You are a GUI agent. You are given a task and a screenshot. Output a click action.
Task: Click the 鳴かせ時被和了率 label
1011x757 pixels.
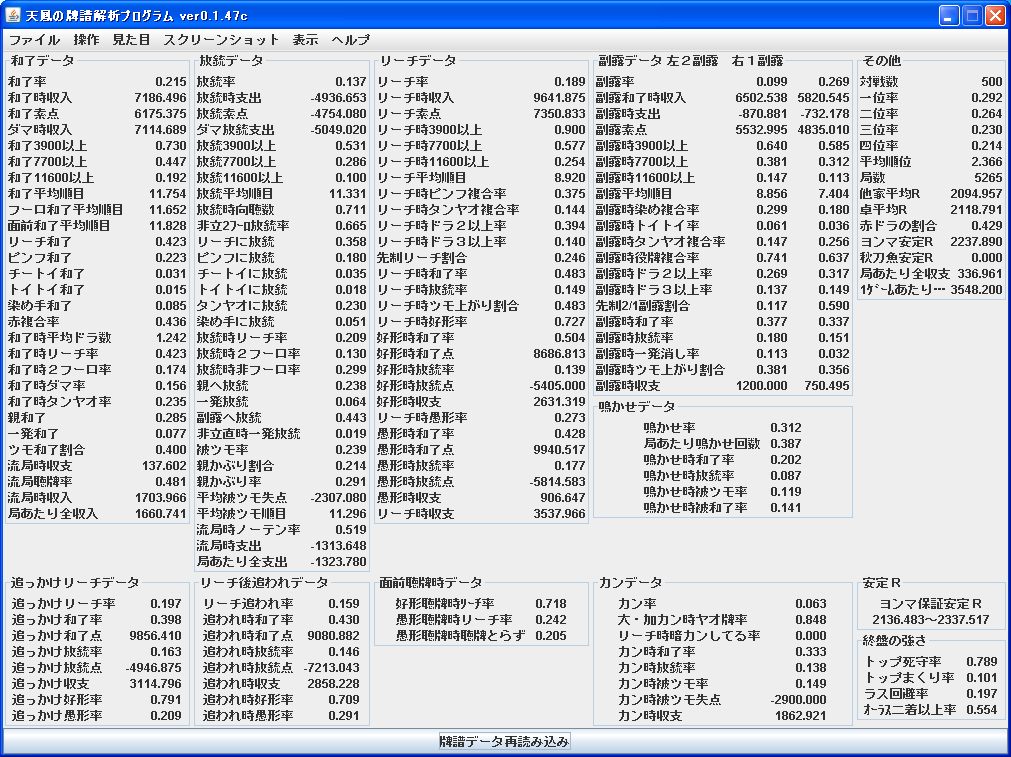[x=695, y=507]
